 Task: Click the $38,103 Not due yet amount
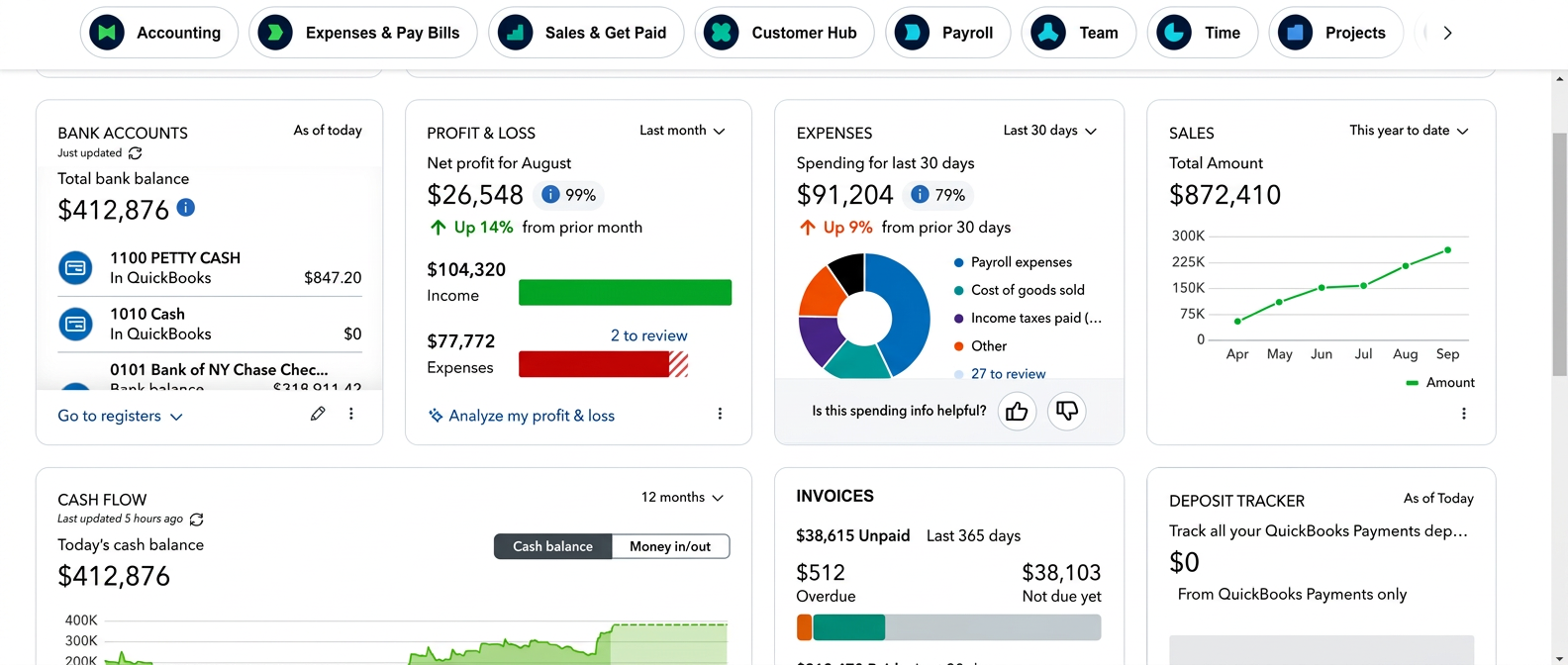[1061, 573]
